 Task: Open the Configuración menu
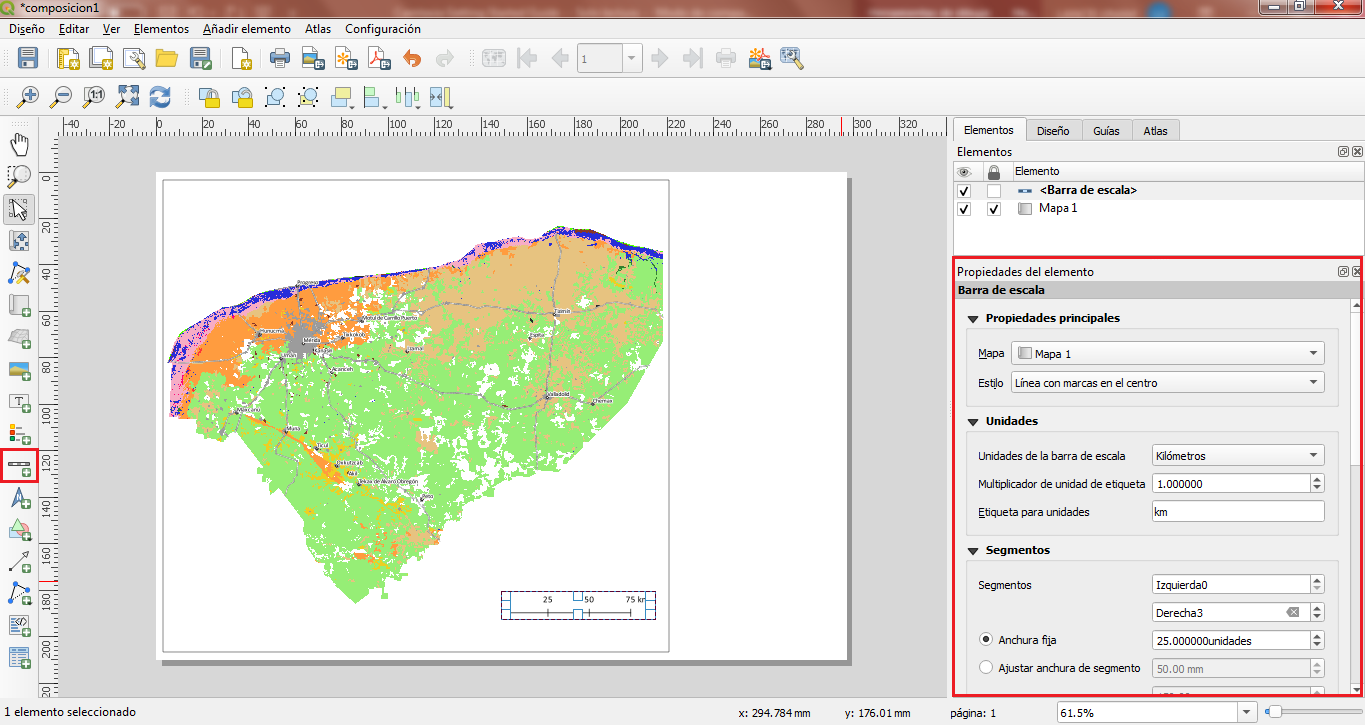coord(383,29)
